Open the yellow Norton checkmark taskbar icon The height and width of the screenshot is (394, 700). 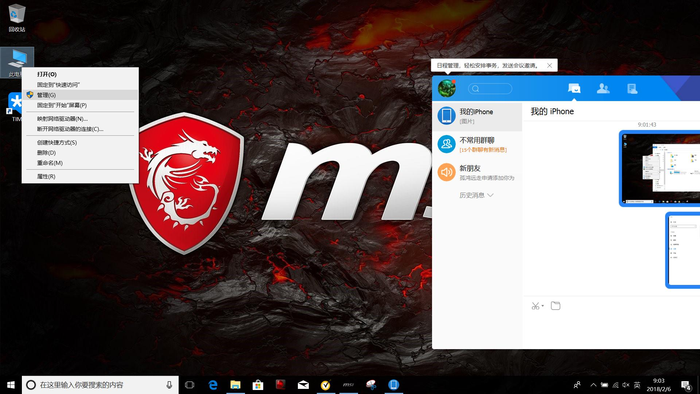tap(325, 385)
